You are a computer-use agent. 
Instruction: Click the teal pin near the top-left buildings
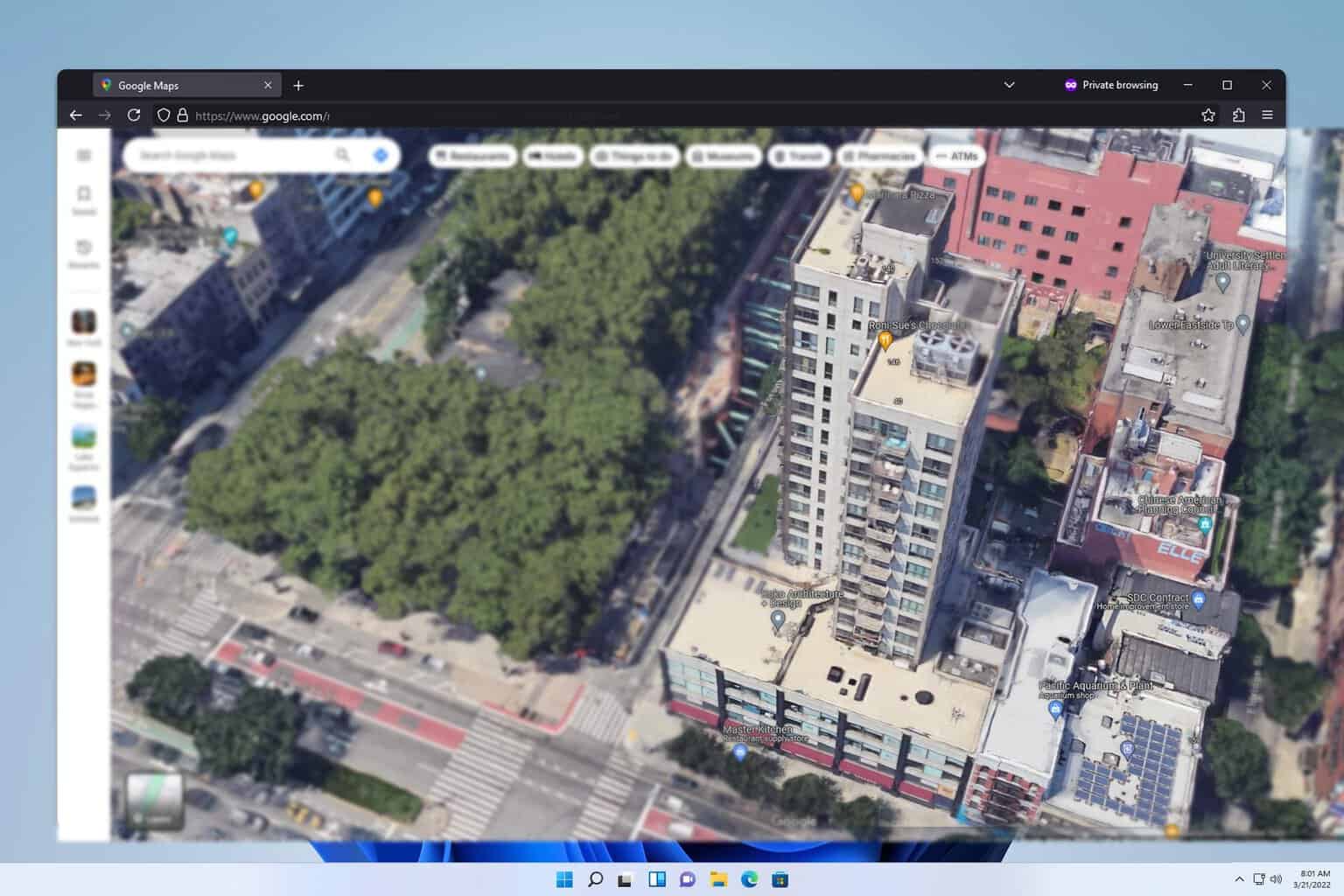(x=229, y=235)
